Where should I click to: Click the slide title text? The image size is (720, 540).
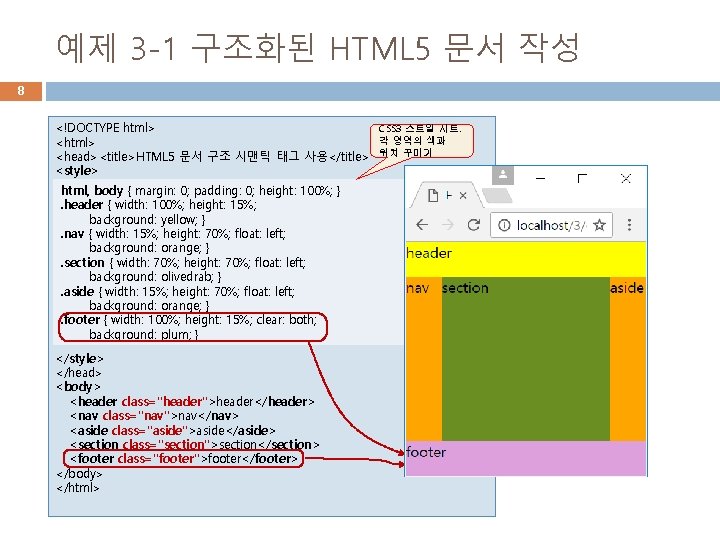318,47
